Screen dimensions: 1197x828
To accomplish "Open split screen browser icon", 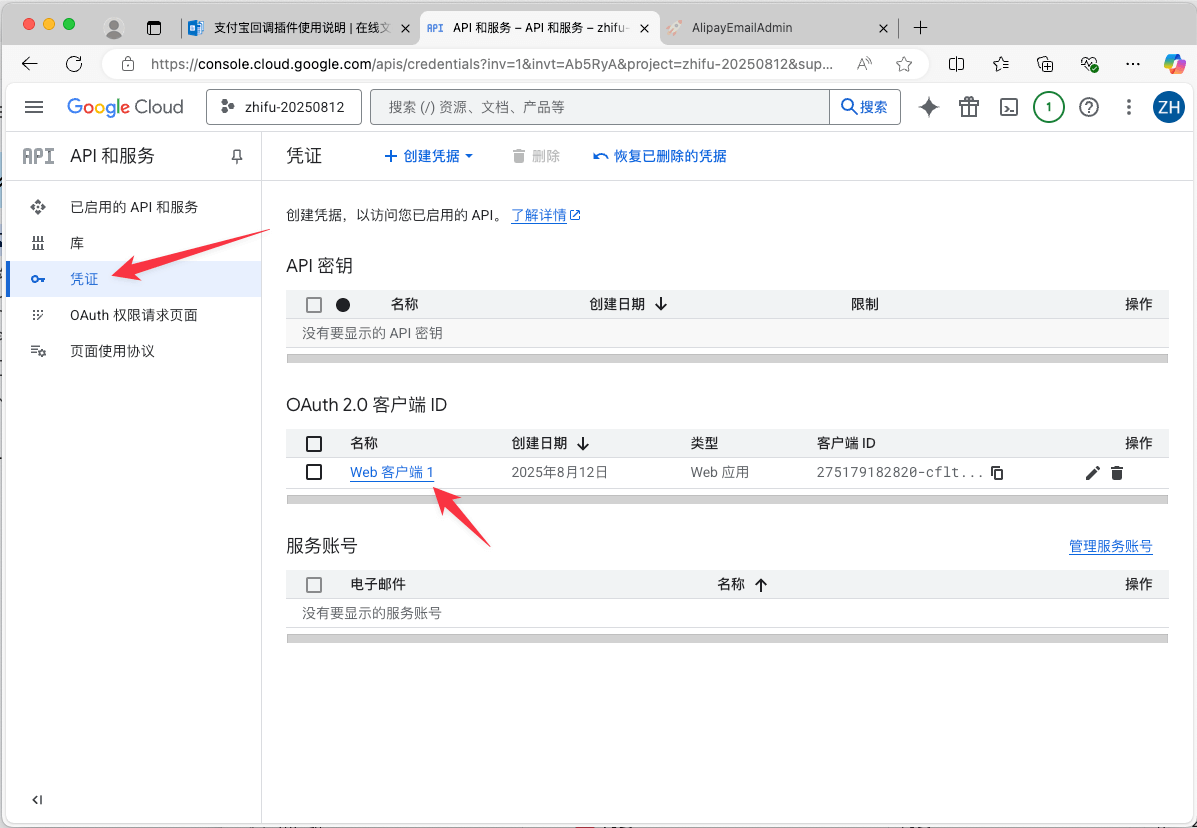I will (x=956, y=64).
